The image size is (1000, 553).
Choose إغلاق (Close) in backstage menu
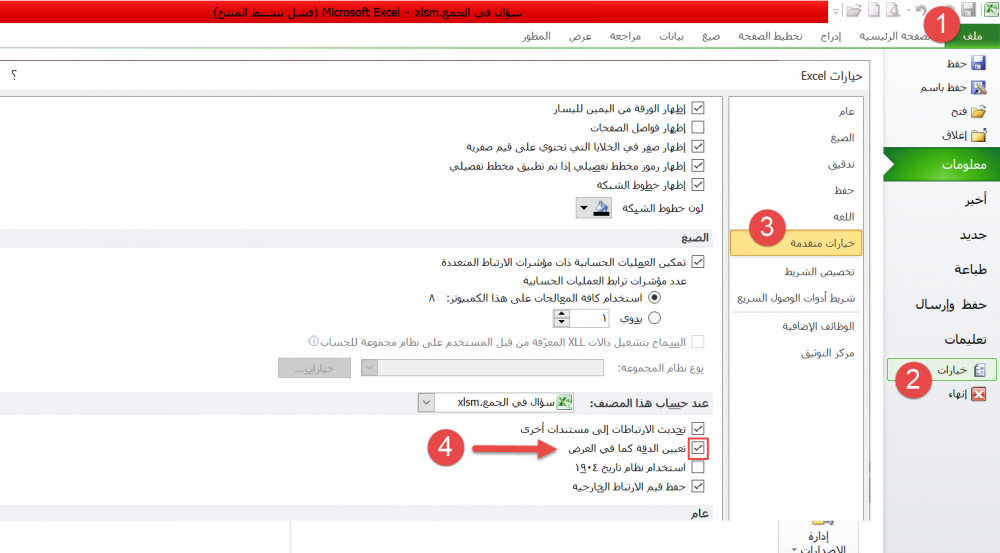[x=963, y=135]
